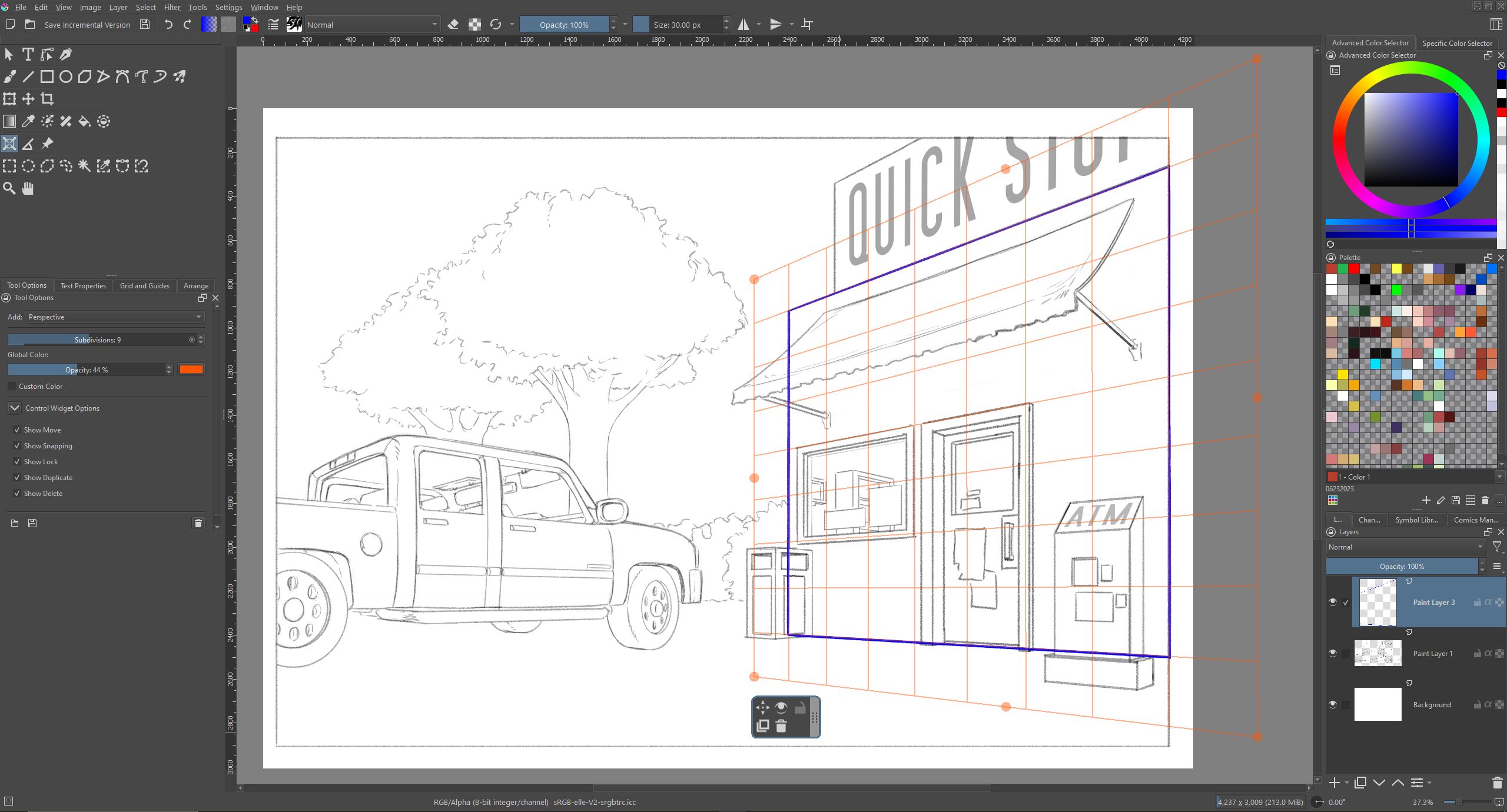
Task: Collapse Control Widget Options section
Action: 15,408
